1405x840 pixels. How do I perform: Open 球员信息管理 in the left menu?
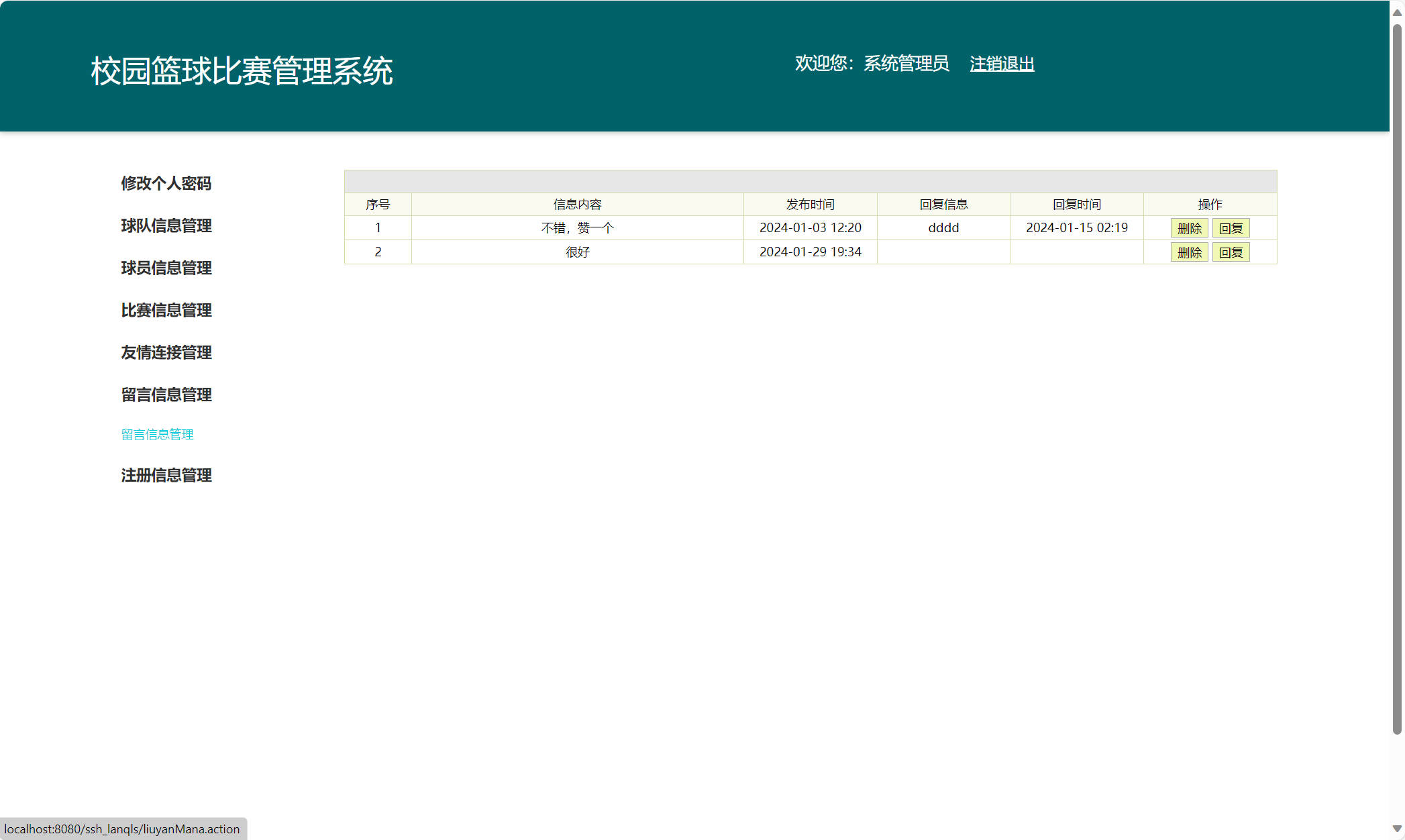click(x=166, y=268)
